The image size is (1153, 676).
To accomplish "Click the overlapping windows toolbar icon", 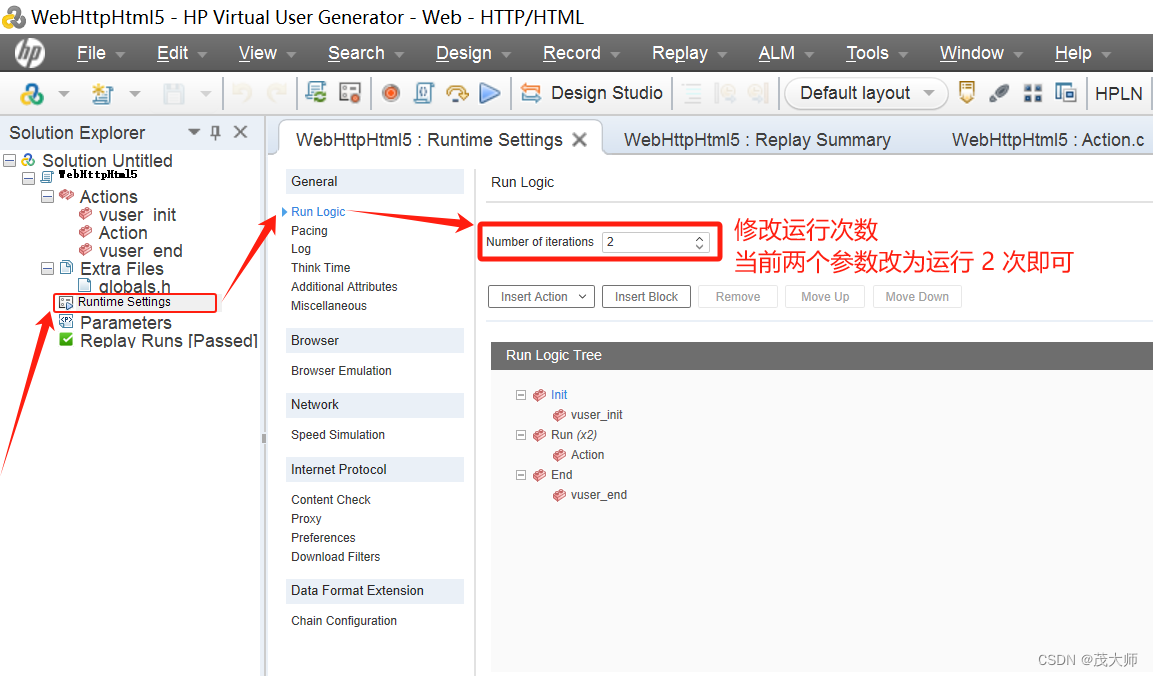I will pyautogui.click(x=1065, y=93).
